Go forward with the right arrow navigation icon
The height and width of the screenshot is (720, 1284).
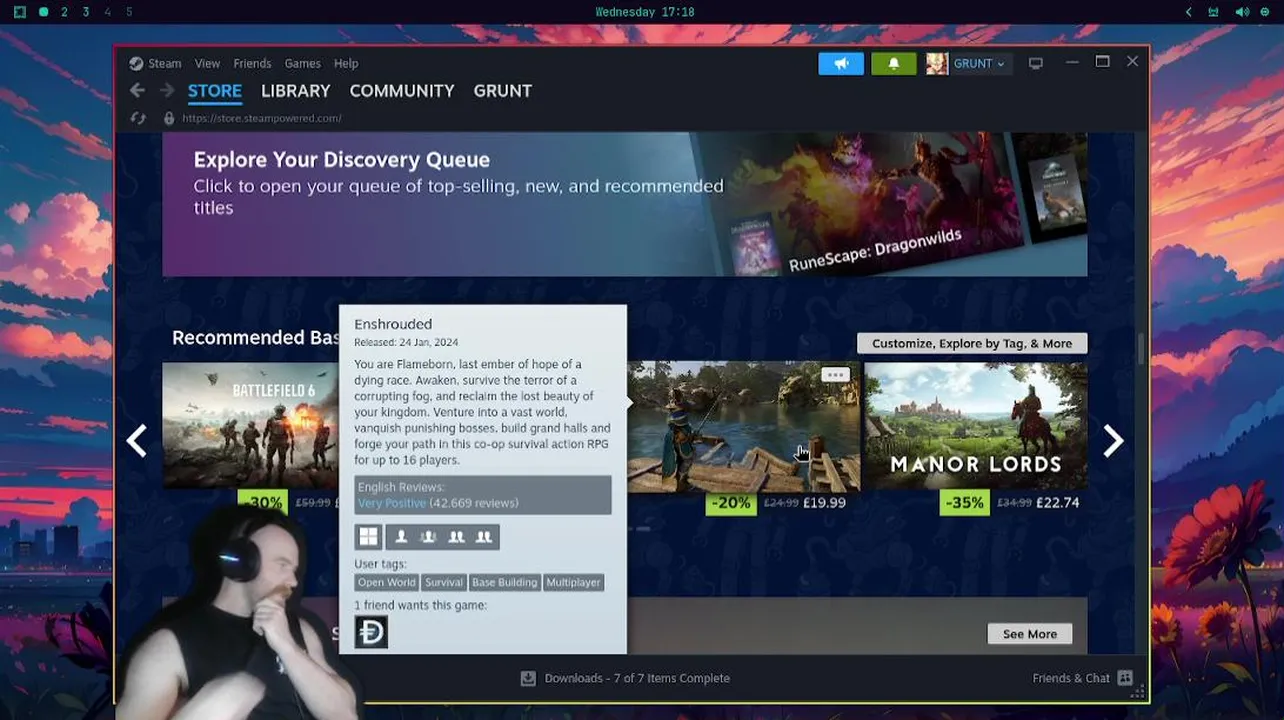pyautogui.click(x=166, y=91)
